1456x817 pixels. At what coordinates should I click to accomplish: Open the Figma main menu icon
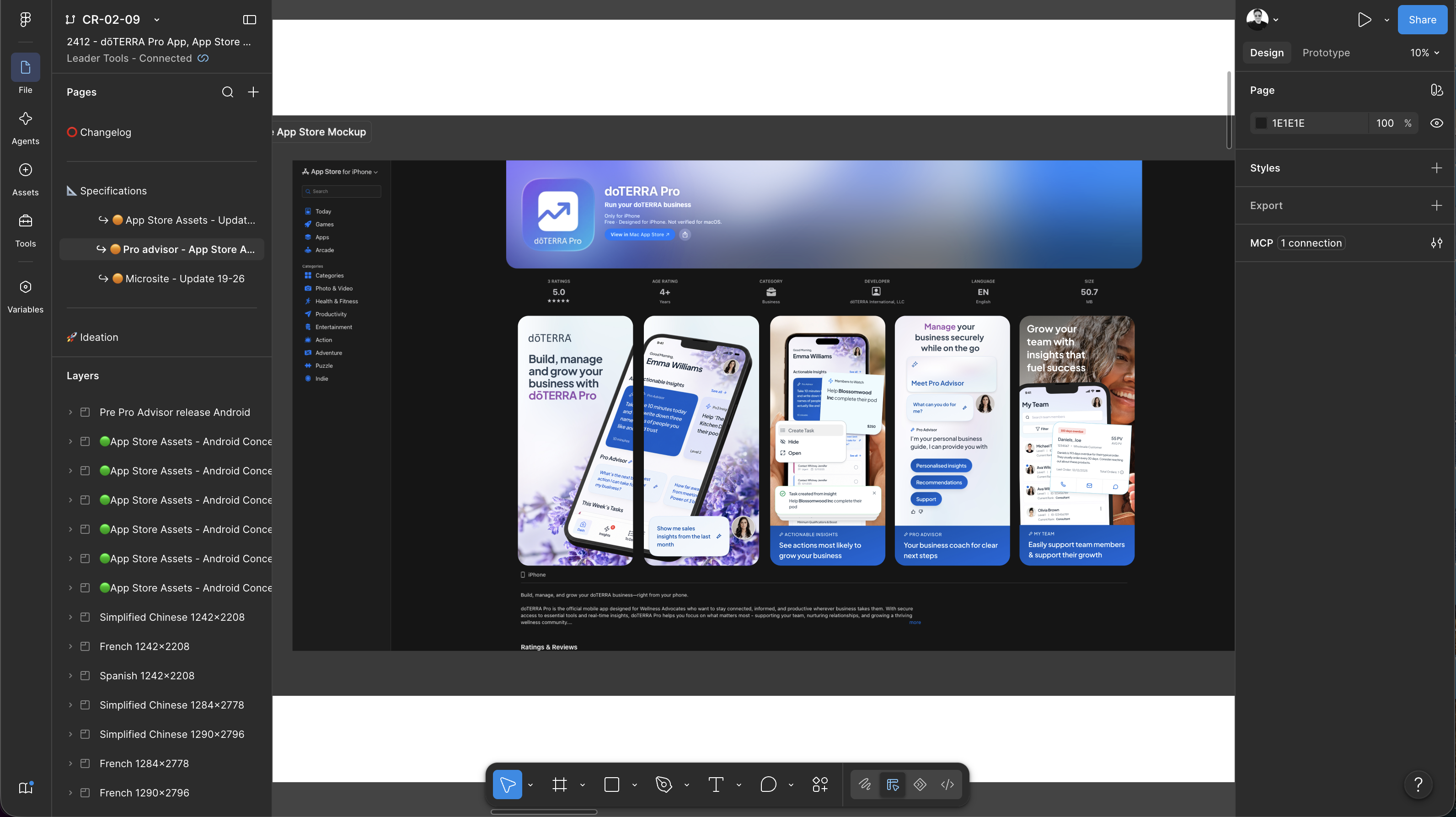(x=26, y=20)
